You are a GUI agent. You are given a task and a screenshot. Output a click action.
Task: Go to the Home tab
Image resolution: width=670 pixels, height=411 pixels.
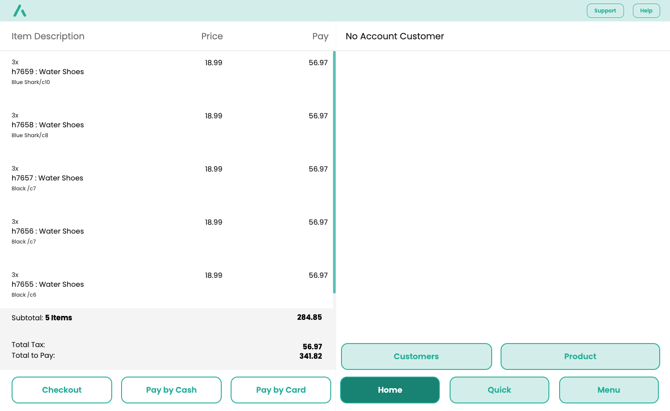click(390, 390)
